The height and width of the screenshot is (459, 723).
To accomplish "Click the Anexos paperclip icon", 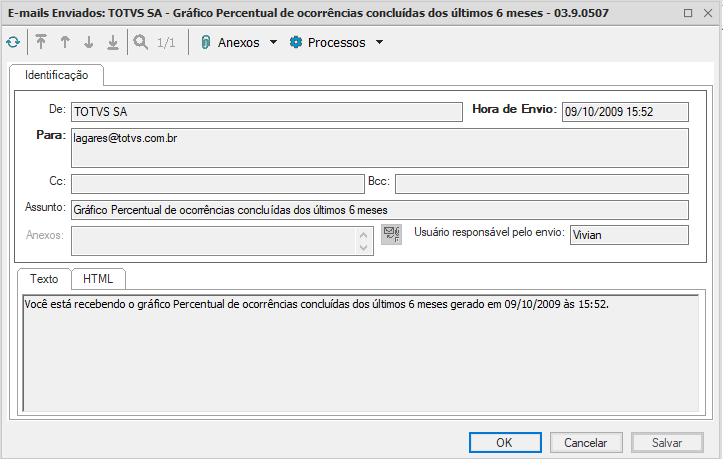I will tap(206, 42).
